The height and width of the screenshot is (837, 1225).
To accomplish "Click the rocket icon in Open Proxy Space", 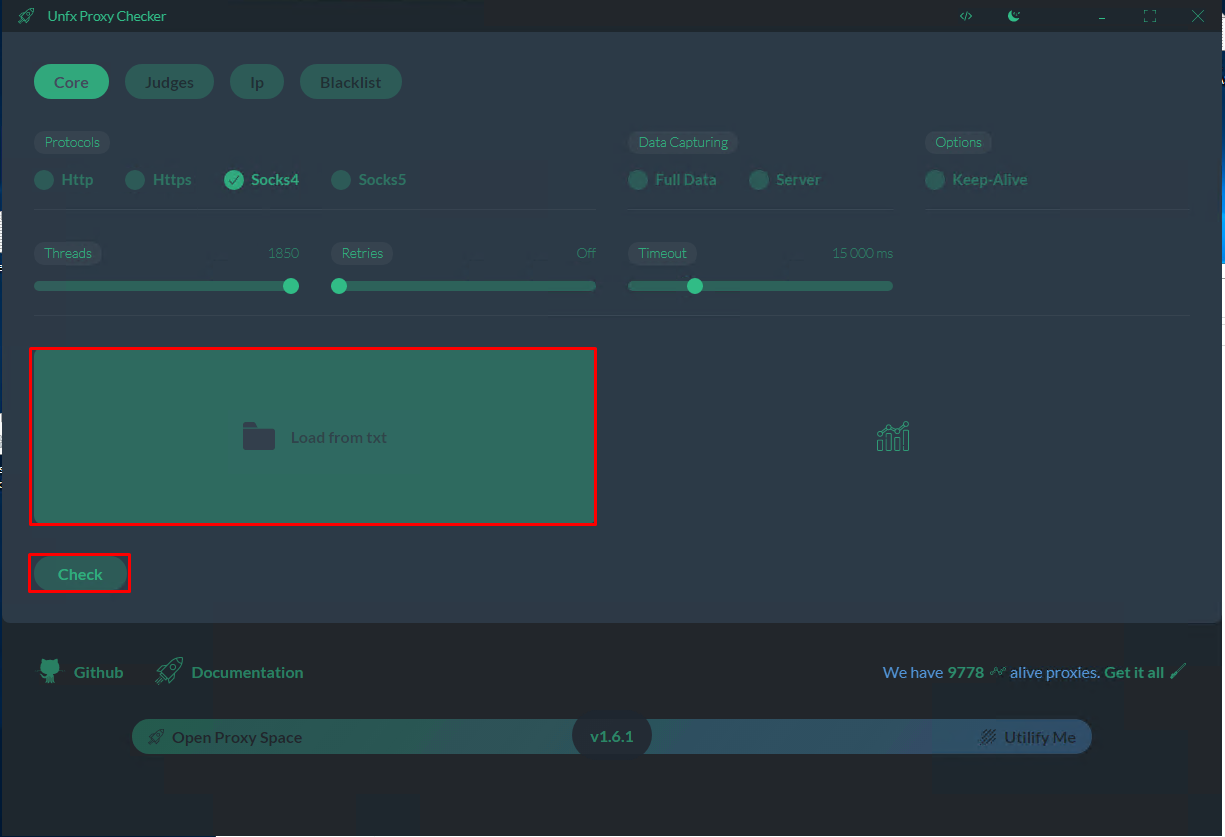I will pyautogui.click(x=155, y=737).
